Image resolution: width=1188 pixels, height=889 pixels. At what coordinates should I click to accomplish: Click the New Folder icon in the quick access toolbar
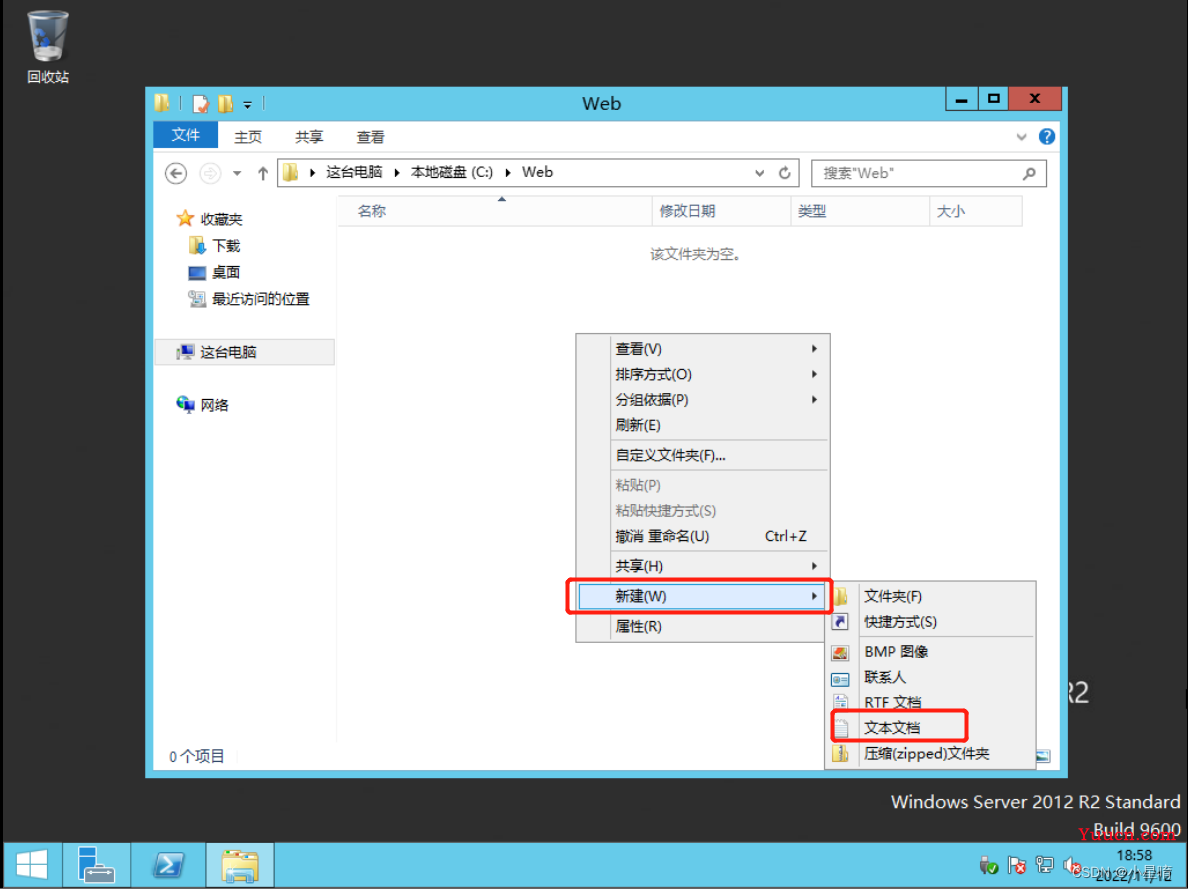coord(225,104)
